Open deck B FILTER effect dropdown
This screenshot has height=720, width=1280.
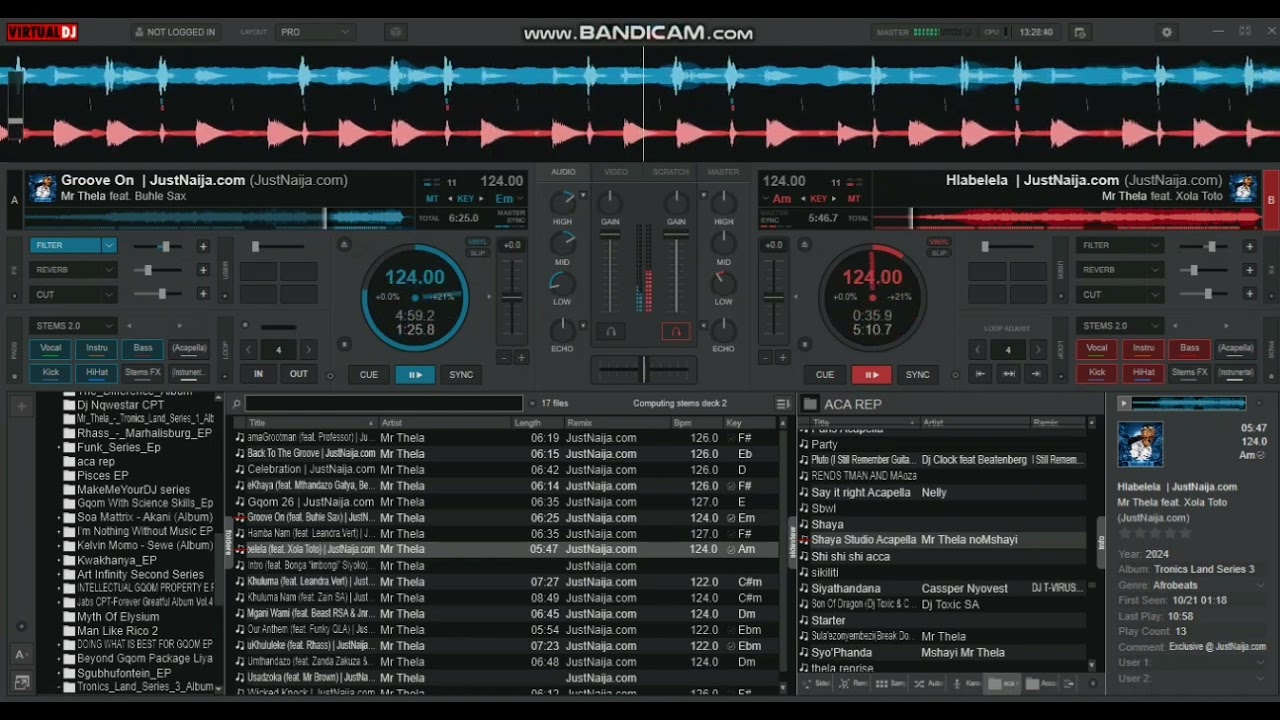click(x=1154, y=245)
